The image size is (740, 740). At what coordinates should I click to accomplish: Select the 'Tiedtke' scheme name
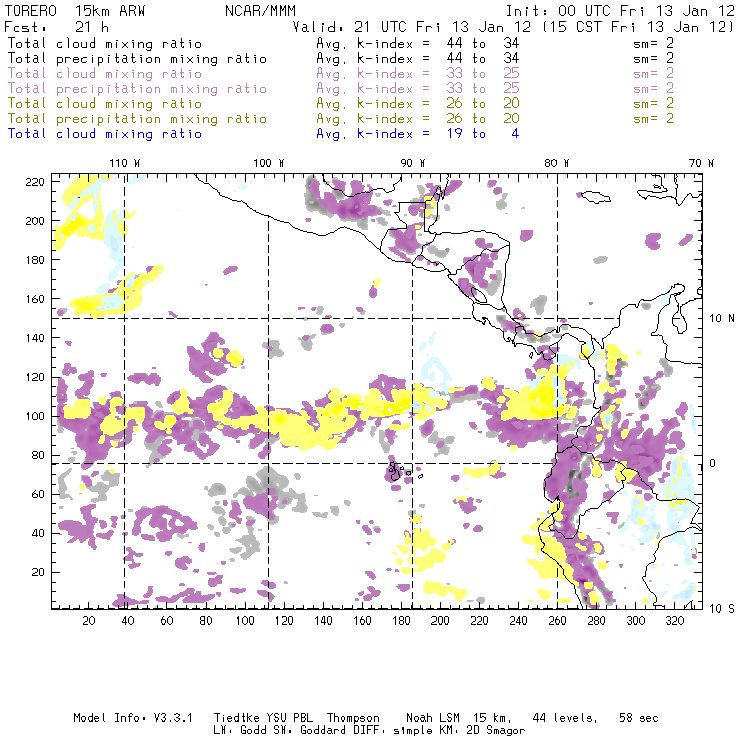click(236, 718)
